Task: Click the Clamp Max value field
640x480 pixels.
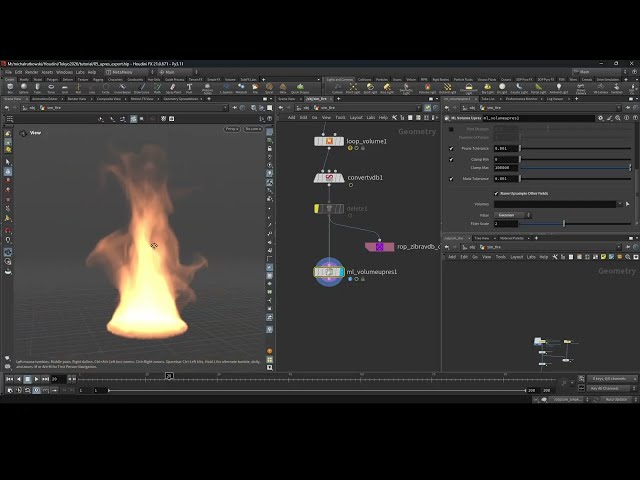Action: coord(506,168)
